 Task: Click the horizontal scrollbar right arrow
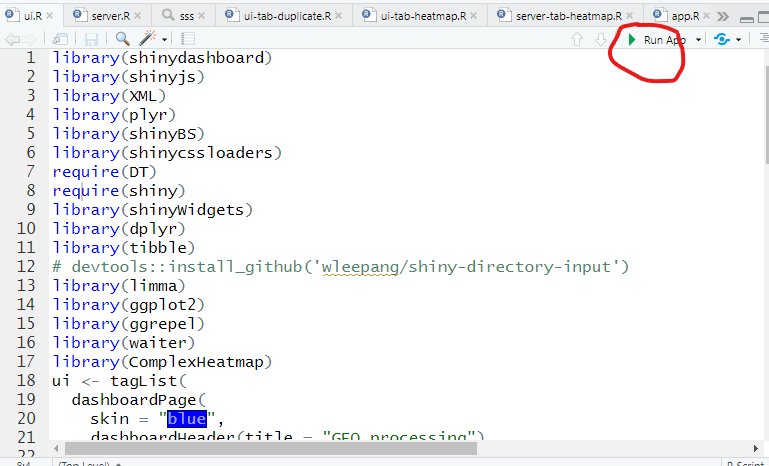tap(756, 448)
